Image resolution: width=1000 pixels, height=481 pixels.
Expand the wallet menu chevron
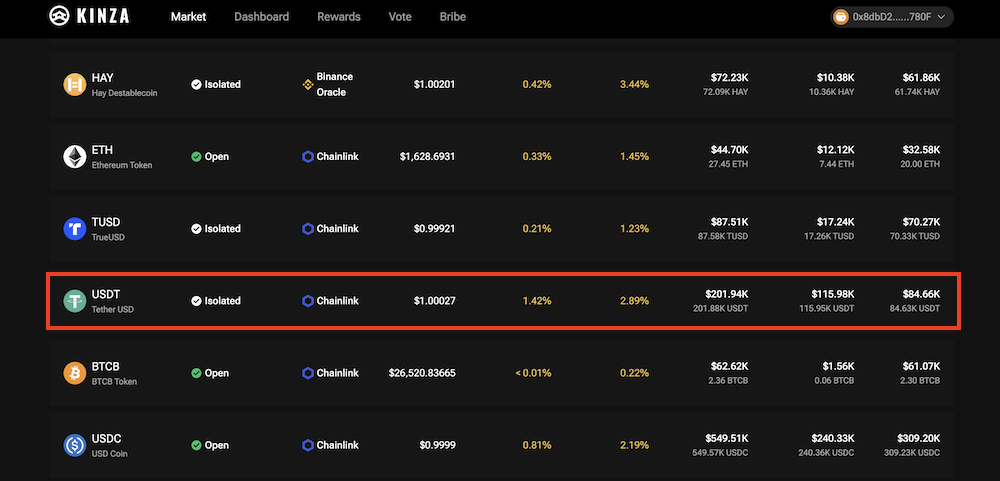(941, 17)
